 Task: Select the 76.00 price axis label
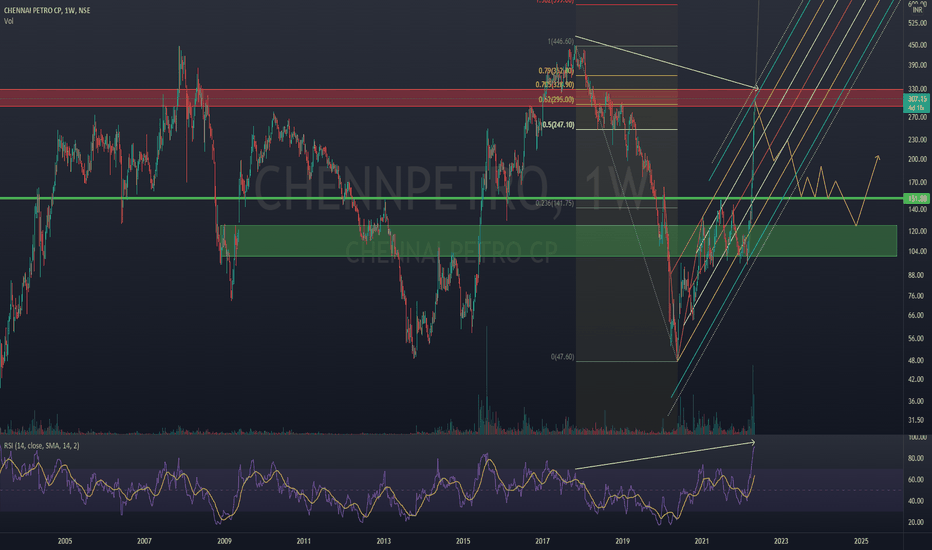917,296
